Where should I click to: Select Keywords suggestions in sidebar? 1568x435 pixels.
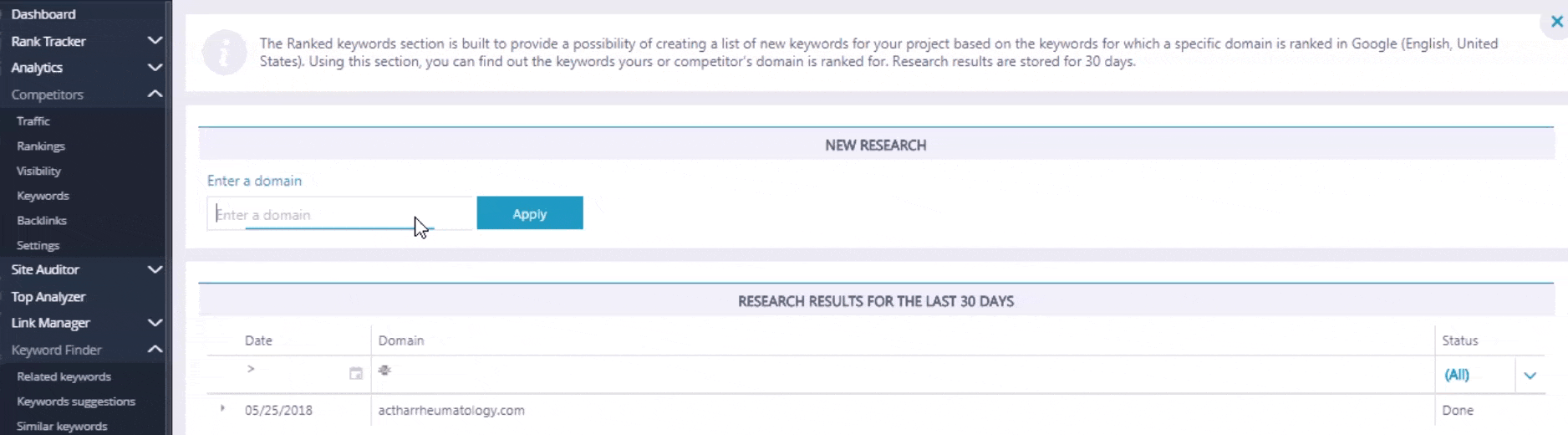coord(76,402)
